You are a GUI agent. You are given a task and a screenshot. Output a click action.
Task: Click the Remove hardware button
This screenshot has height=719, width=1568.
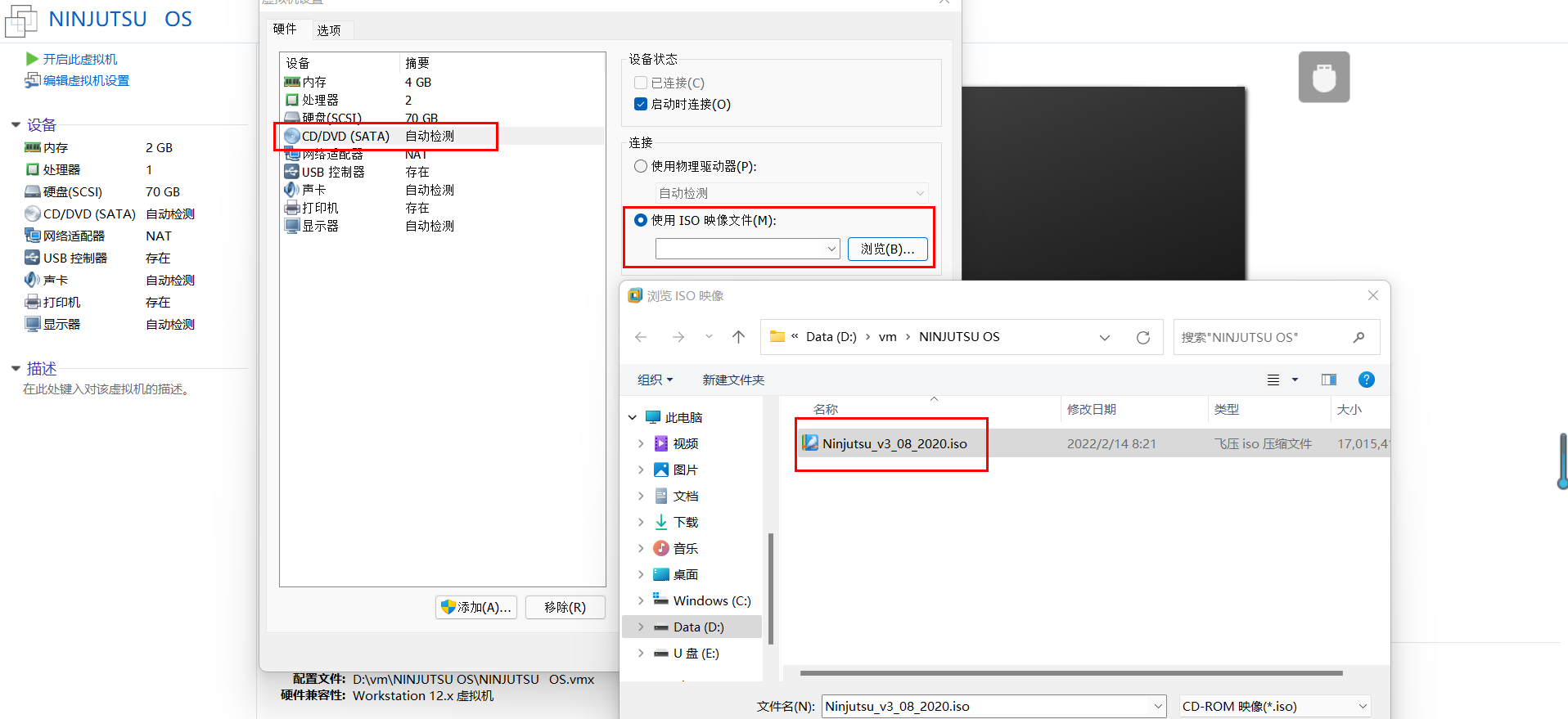565,607
